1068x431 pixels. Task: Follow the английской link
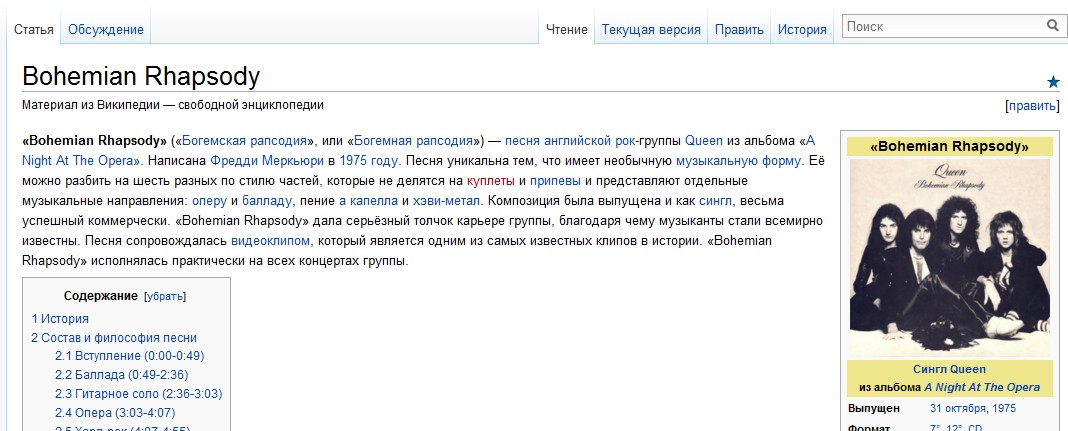click(x=578, y=141)
